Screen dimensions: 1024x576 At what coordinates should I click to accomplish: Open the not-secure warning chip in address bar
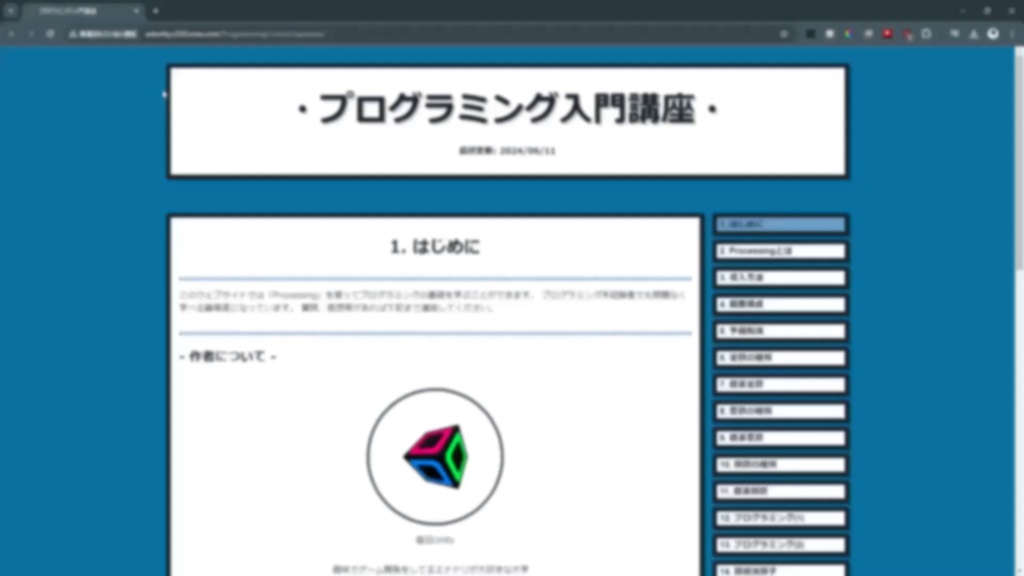[103, 34]
